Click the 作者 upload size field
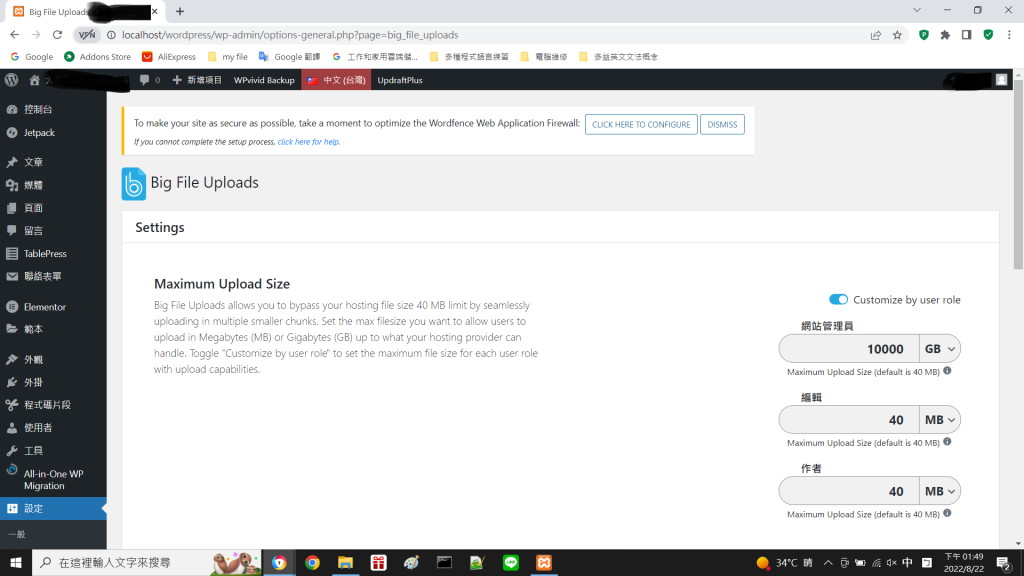1024x576 pixels. tap(849, 491)
